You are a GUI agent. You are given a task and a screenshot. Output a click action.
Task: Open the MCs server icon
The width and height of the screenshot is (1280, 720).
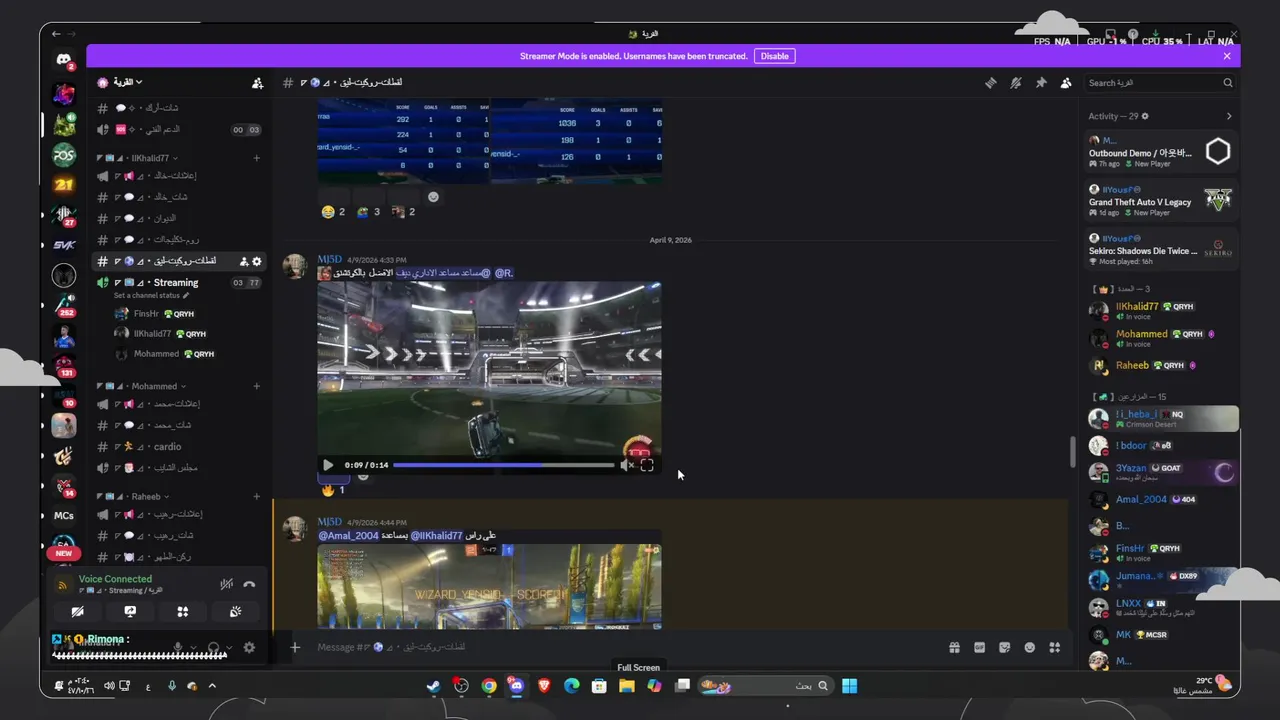[x=64, y=516]
